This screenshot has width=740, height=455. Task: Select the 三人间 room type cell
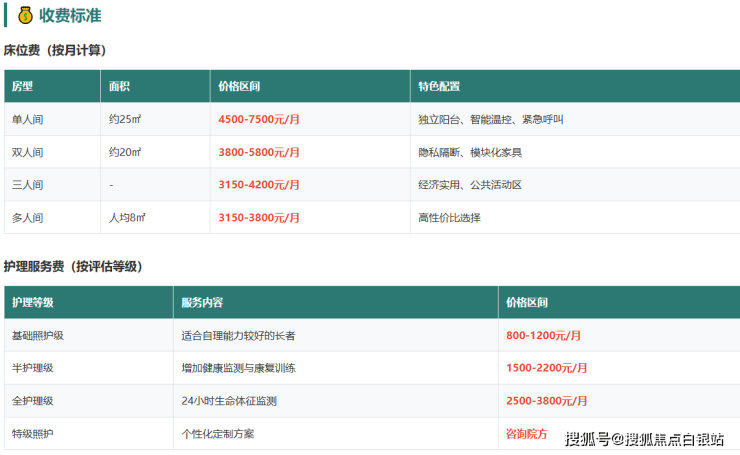tap(27, 185)
